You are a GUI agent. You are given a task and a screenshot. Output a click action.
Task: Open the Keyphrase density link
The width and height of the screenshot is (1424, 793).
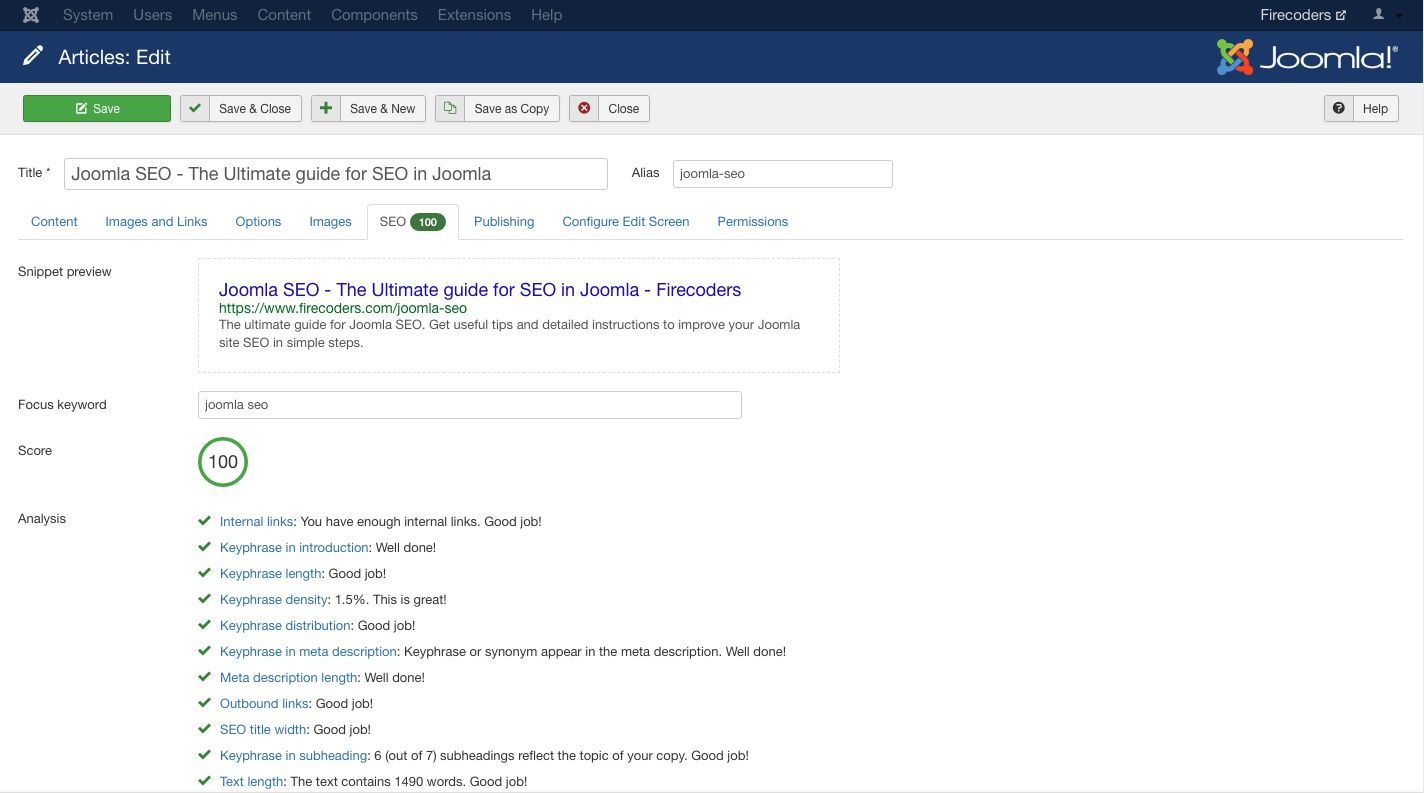pos(274,599)
